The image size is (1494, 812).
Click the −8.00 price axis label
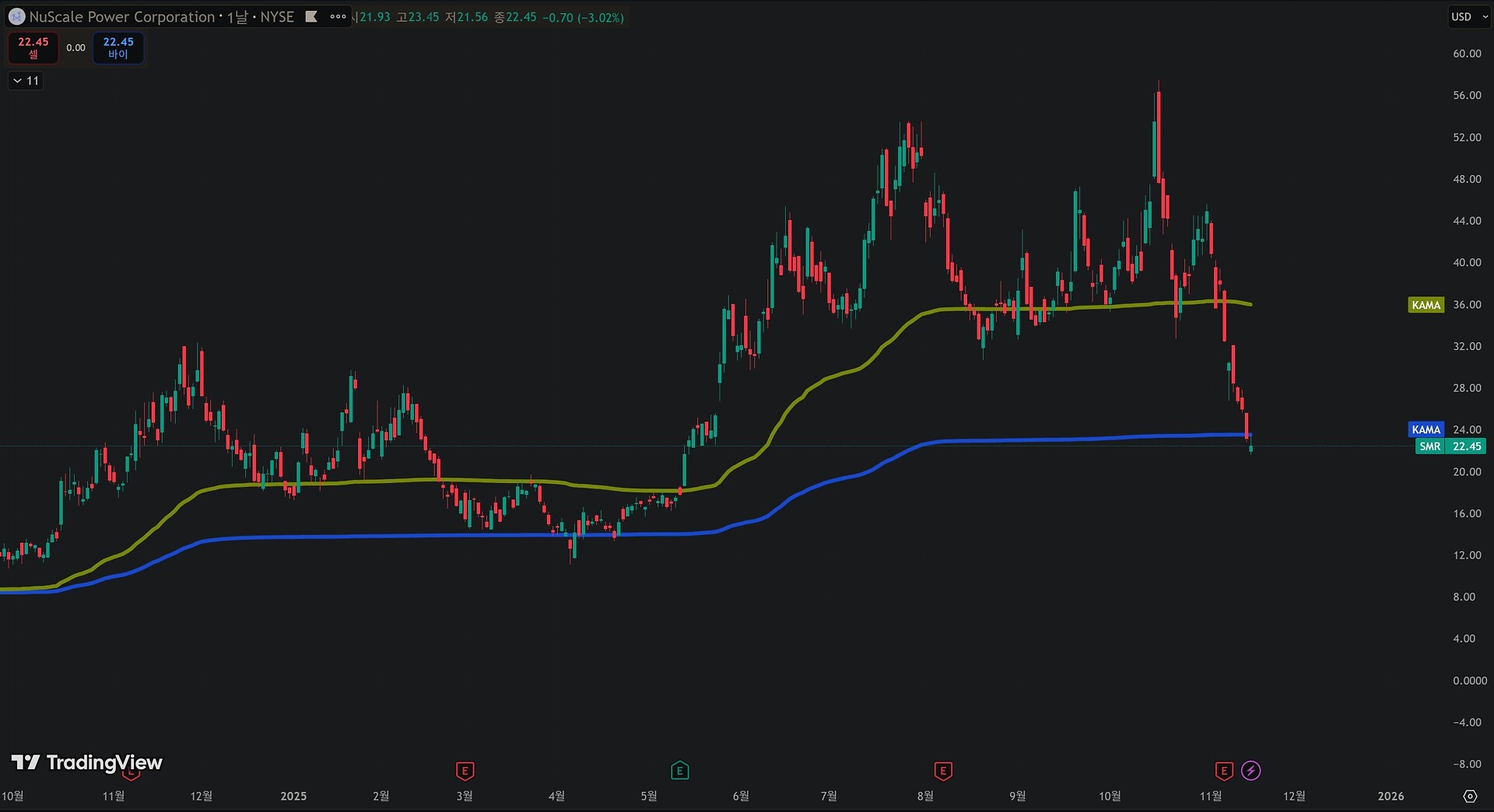tap(1467, 764)
